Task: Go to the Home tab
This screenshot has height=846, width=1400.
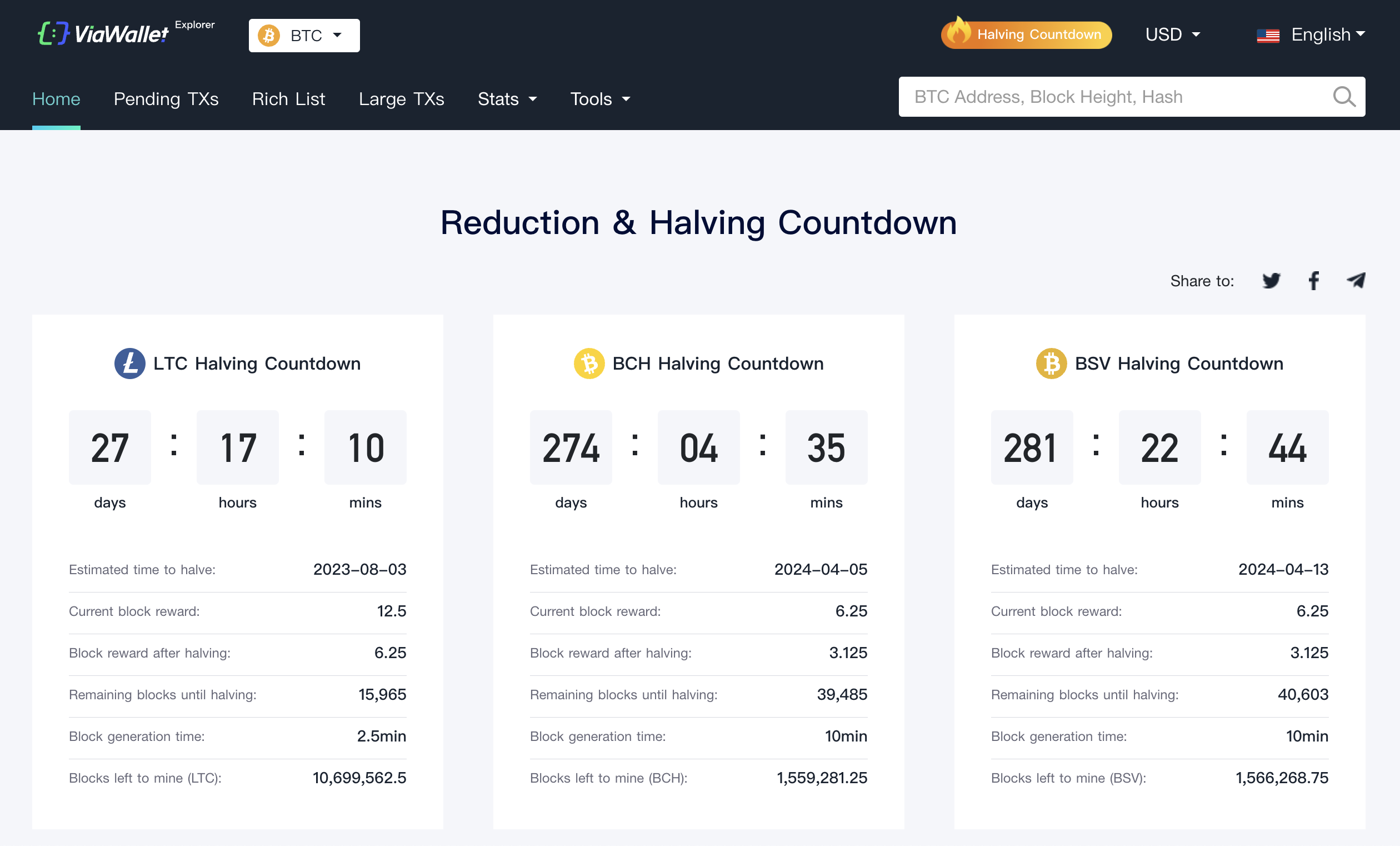Action: 56,99
